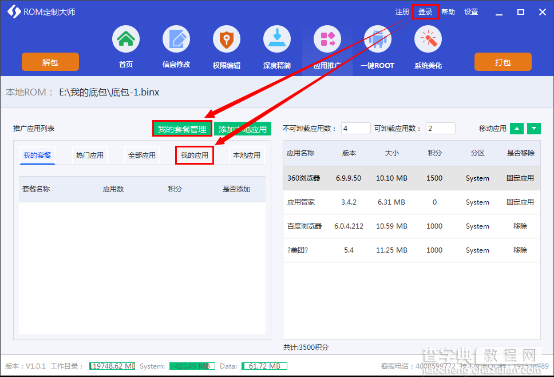Image resolution: width=554 pixels, height=377 pixels.
Task: Click 固定应用 in the 360浏览器 row
Action: coord(520,178)
